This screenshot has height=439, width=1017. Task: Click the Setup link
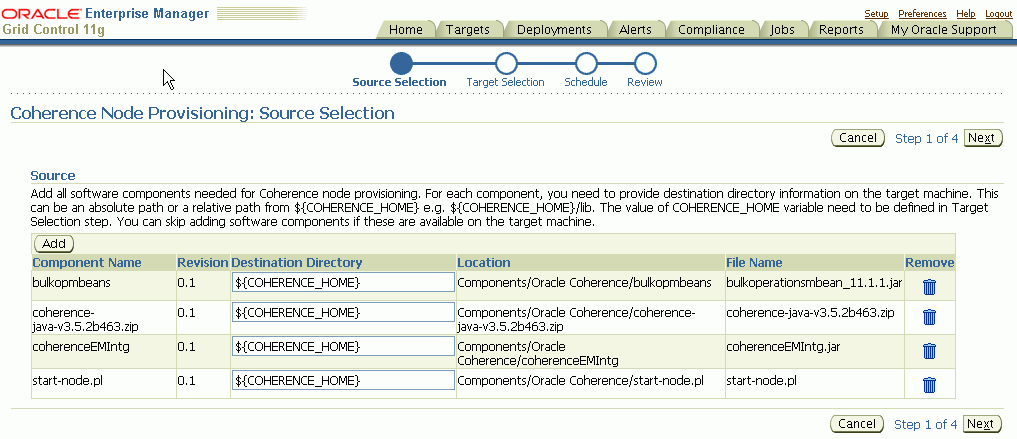[876, 14]
